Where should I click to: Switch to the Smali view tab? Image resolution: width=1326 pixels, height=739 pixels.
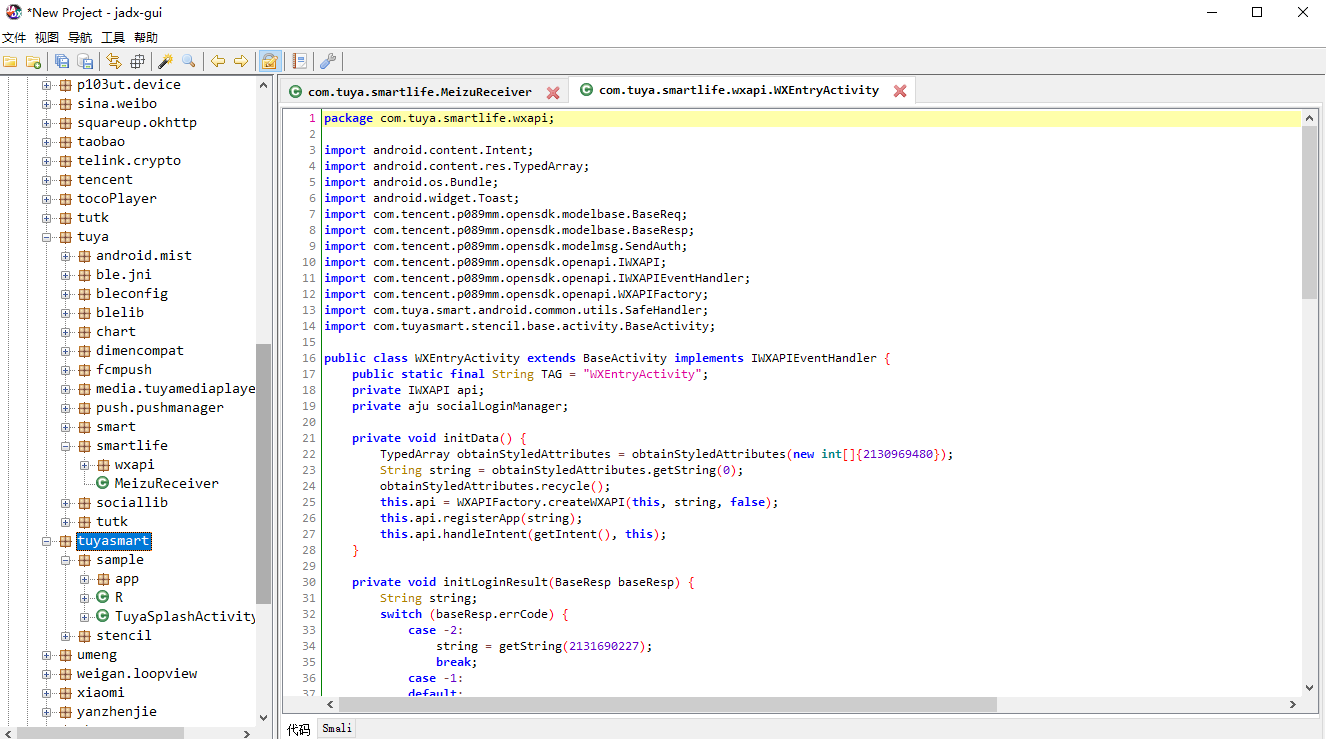[337, 729]
